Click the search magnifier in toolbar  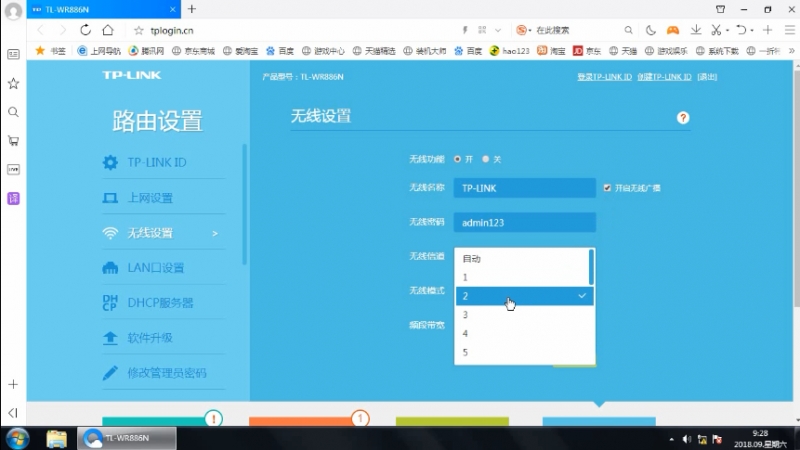point(628,31)
